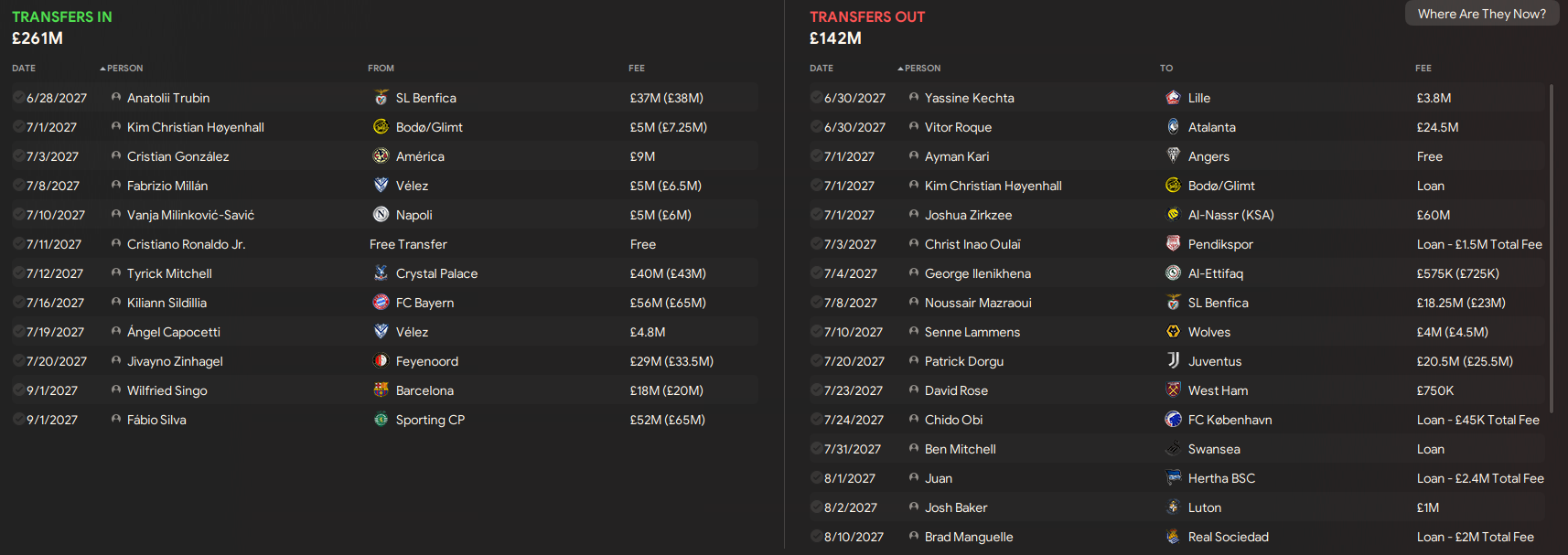Toggle the check circle beside 6/28/2027
1568x555 pixels.
point(18,98)
